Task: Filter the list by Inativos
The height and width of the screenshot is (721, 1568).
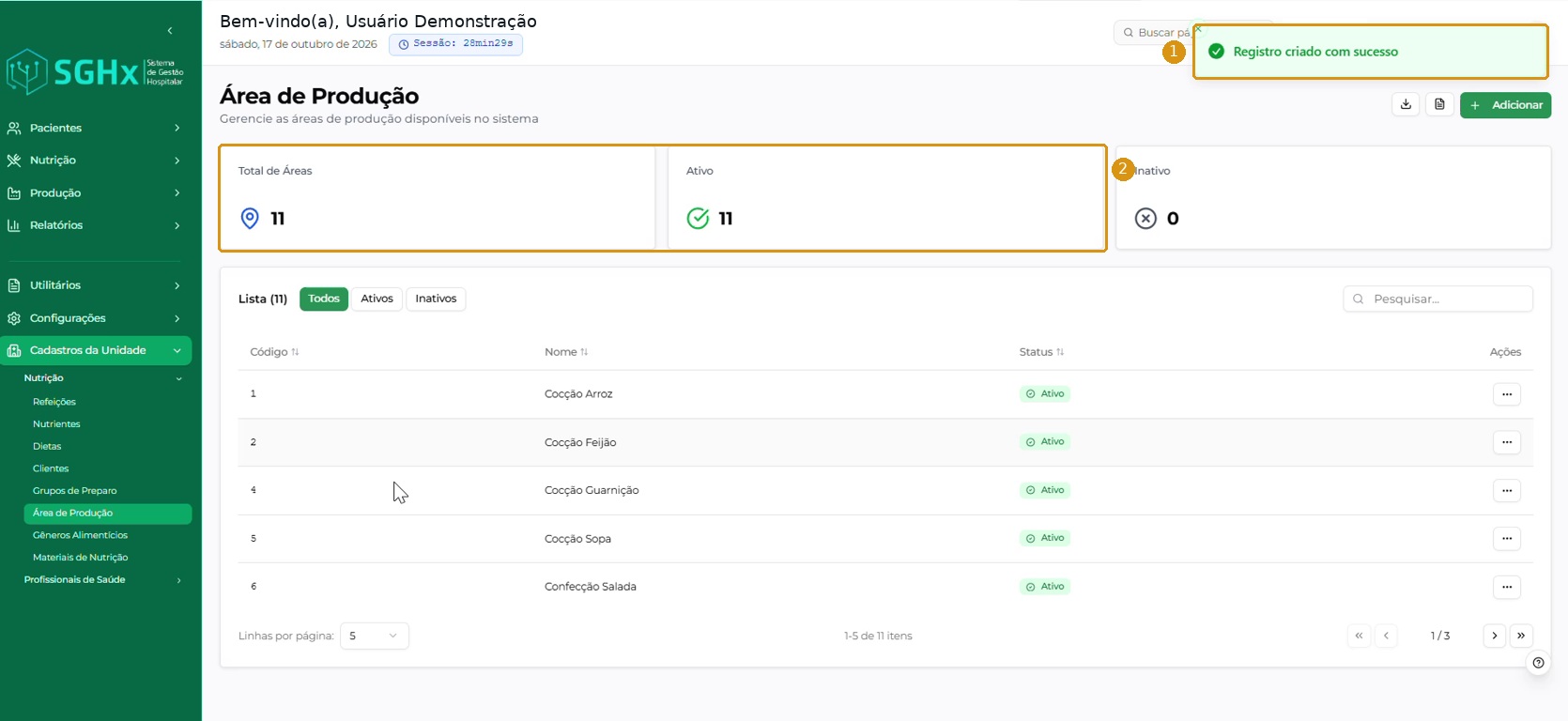Action: click(436, 299)
